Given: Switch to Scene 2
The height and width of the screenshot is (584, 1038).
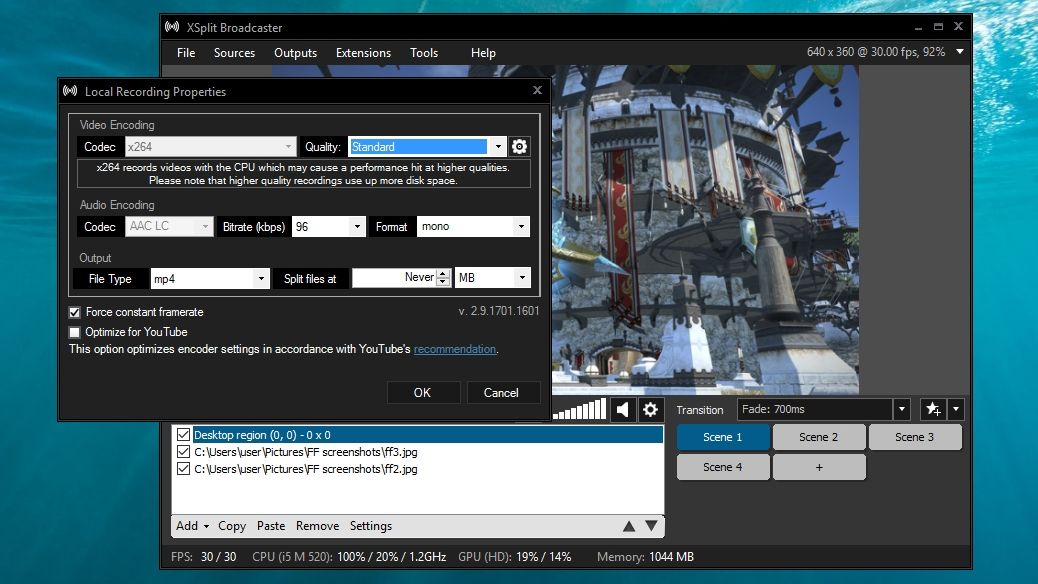Looking at the screenshot, I should (819, 436).
